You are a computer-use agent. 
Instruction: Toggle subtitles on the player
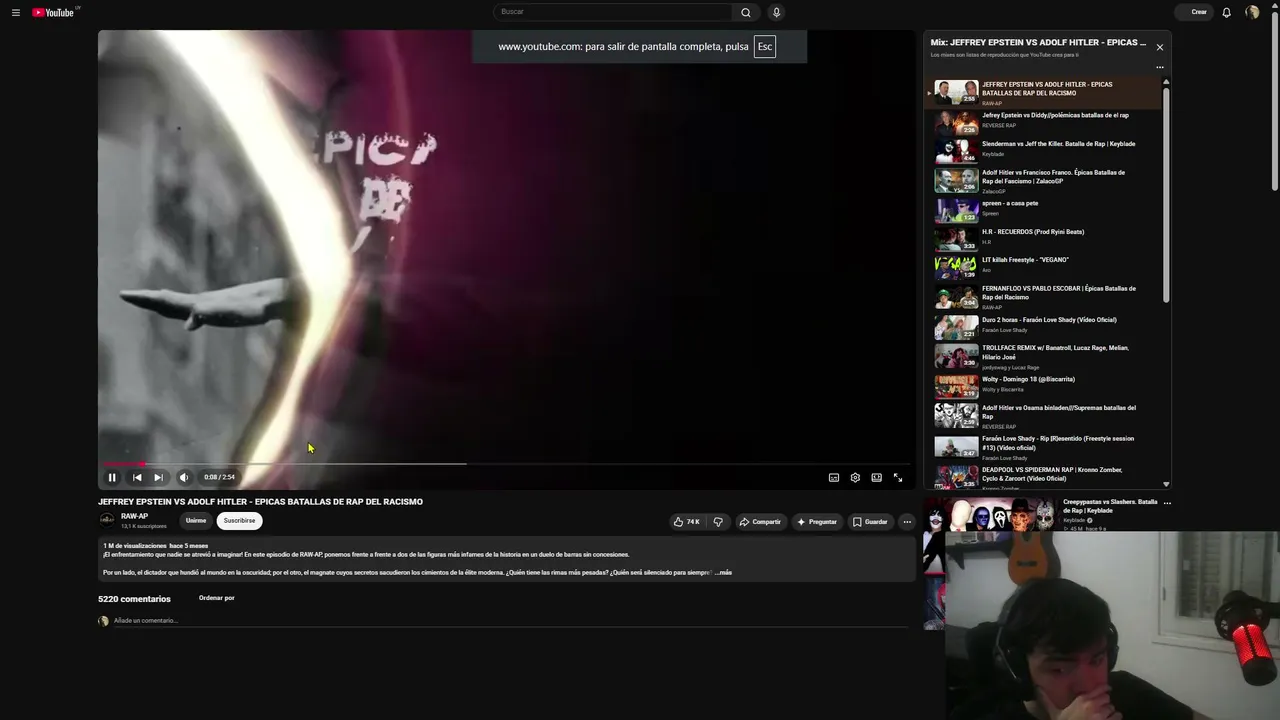834,477
